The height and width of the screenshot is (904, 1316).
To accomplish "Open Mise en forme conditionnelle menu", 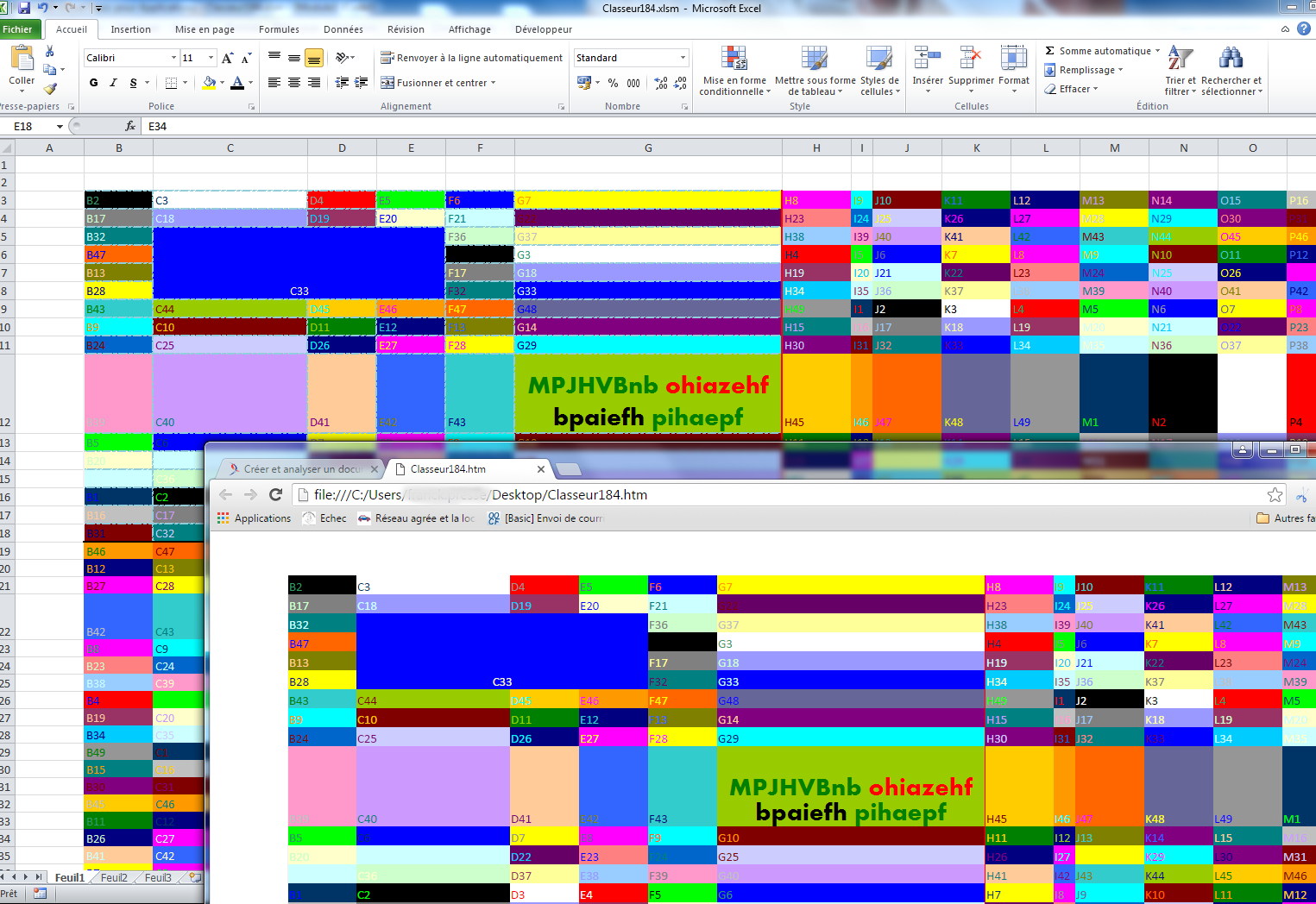I will click(x=734, y=70).
